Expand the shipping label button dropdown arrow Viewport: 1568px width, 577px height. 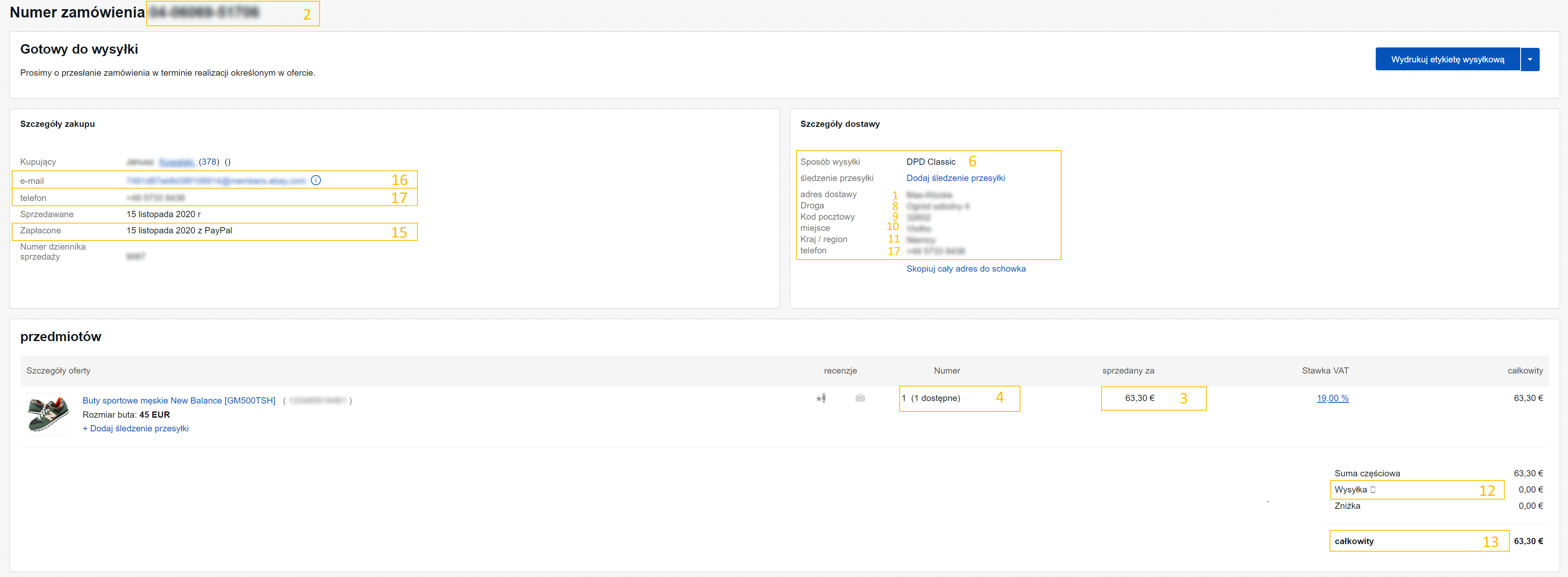1529,59
